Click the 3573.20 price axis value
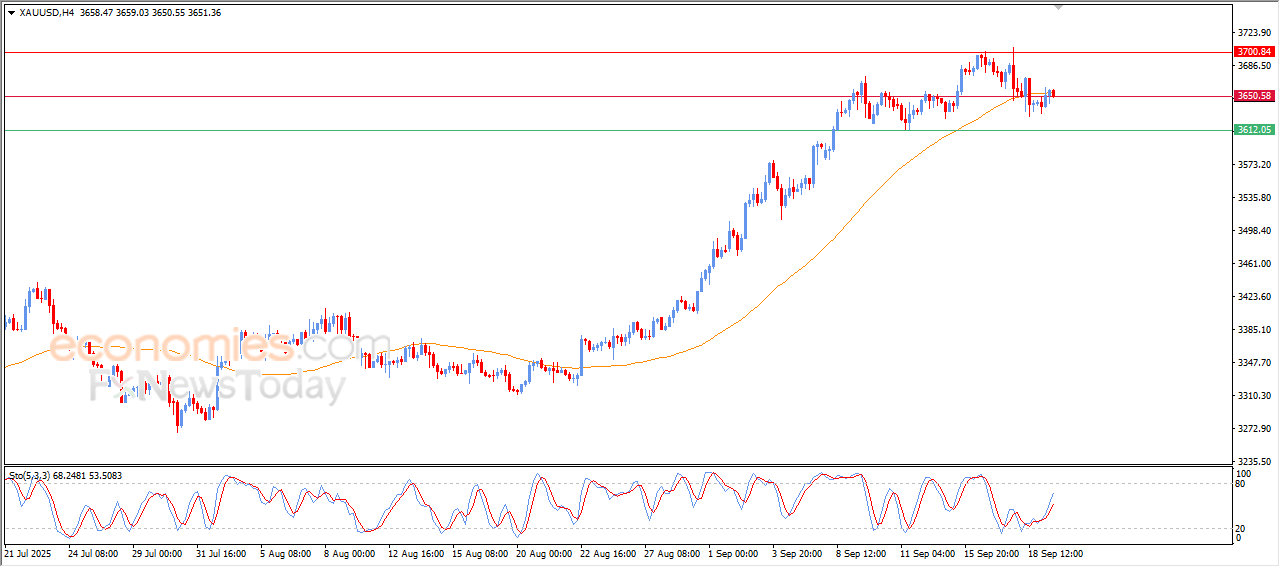Image resolution: width=1280 pixels, height=567 pixels. (x=1254, y=164)
